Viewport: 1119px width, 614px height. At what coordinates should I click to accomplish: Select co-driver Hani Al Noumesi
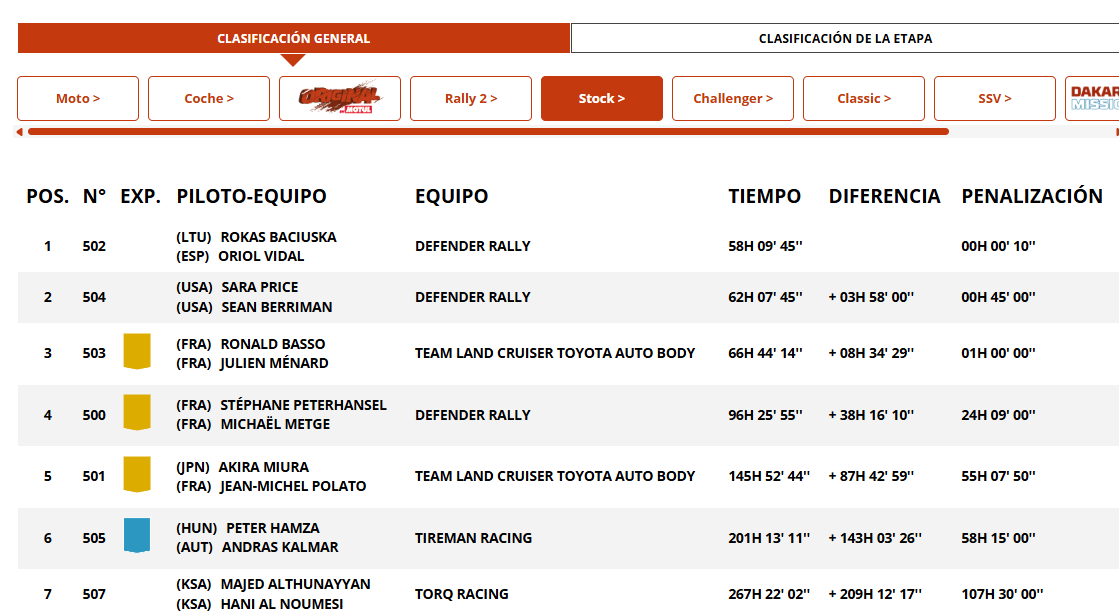click(282, 604)
